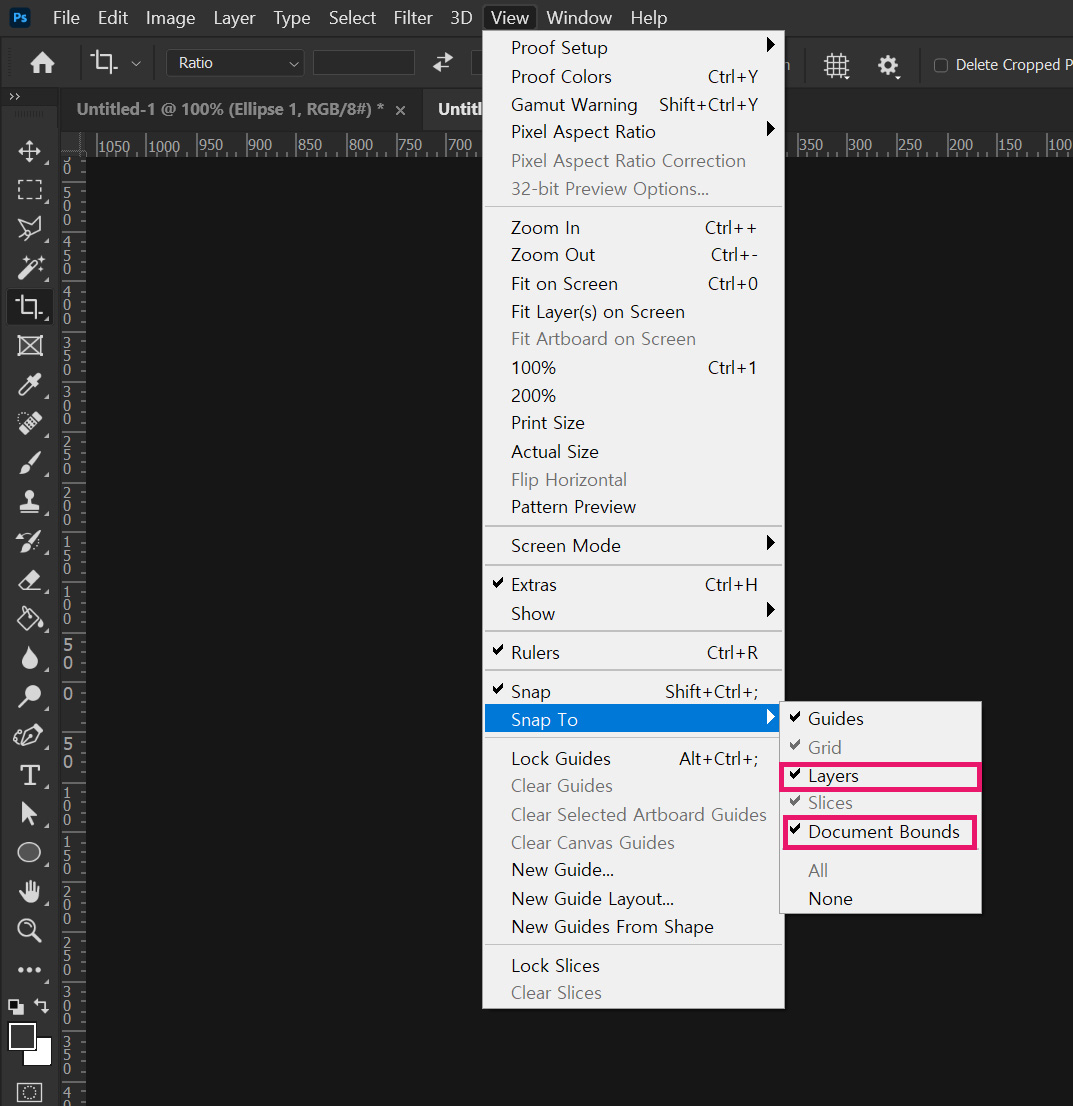
Task: Choose New Guide Layout...
Action: tap(634, 899)
